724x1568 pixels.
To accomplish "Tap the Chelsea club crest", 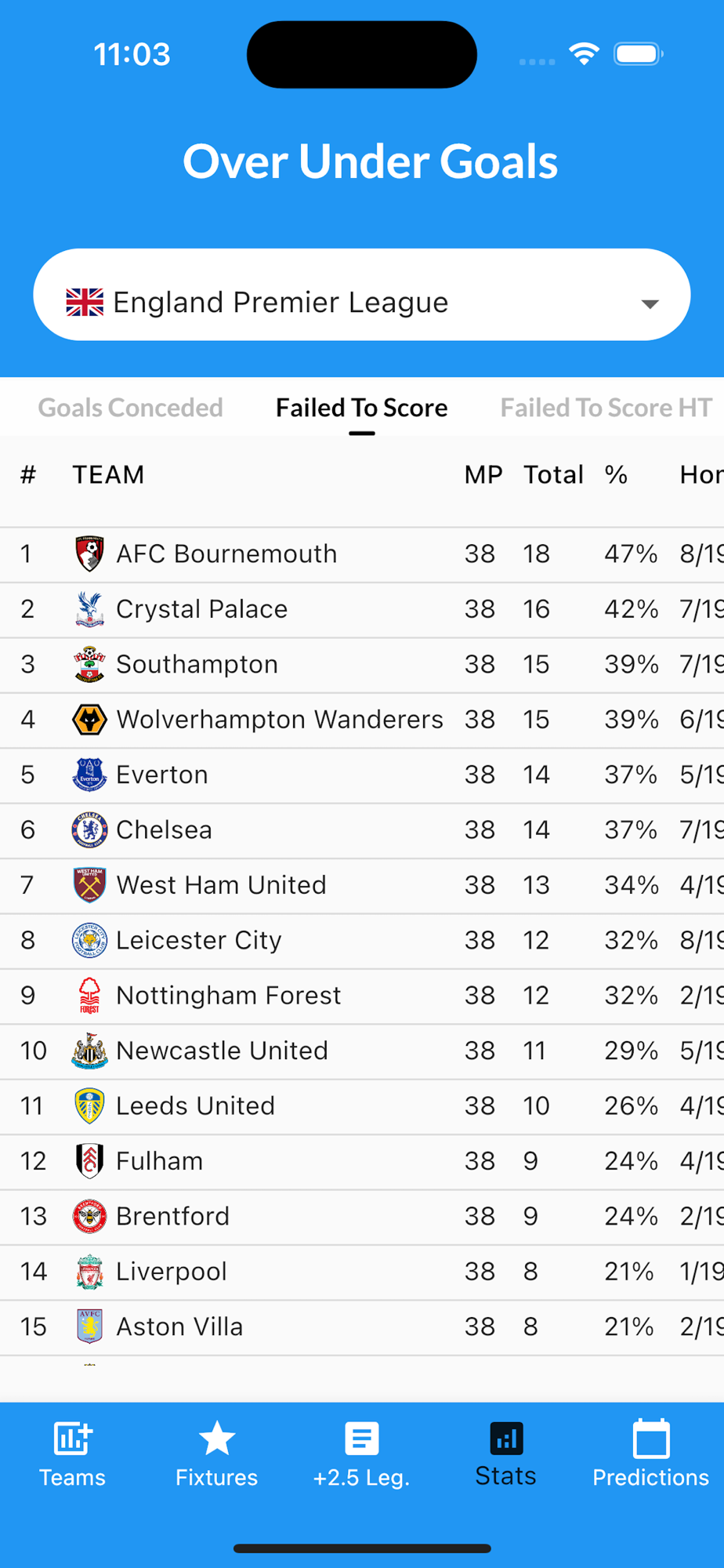I will 89,829.
